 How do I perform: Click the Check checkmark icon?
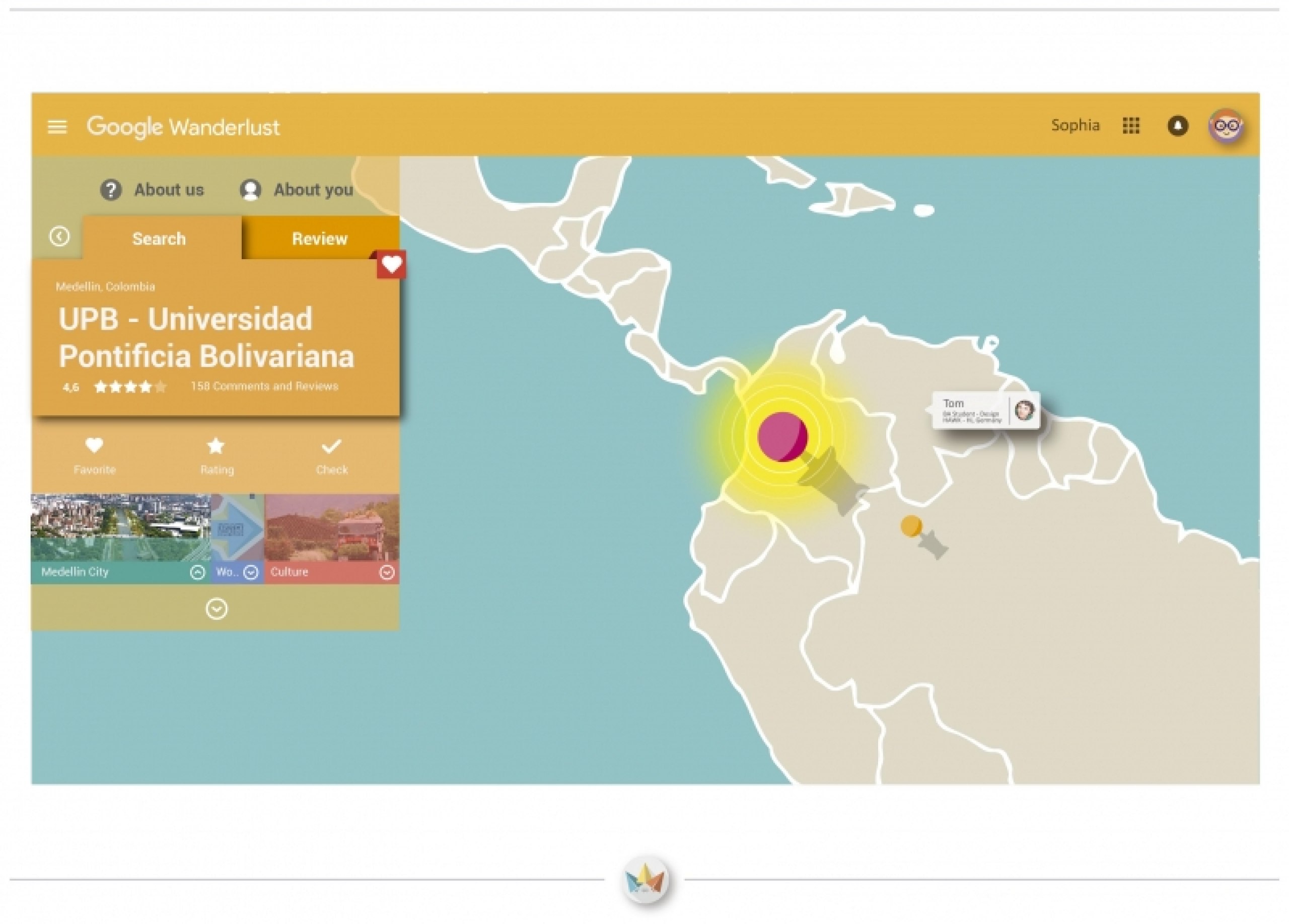click(x=331, y=446)
